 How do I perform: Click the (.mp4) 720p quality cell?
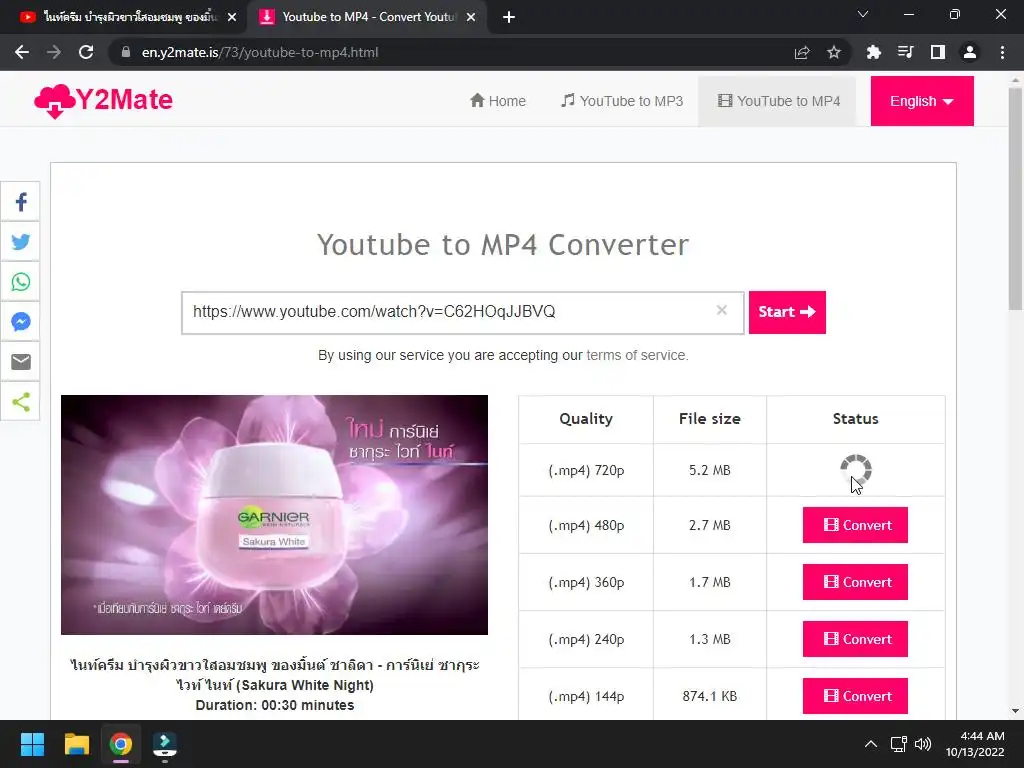pos(586,470)
